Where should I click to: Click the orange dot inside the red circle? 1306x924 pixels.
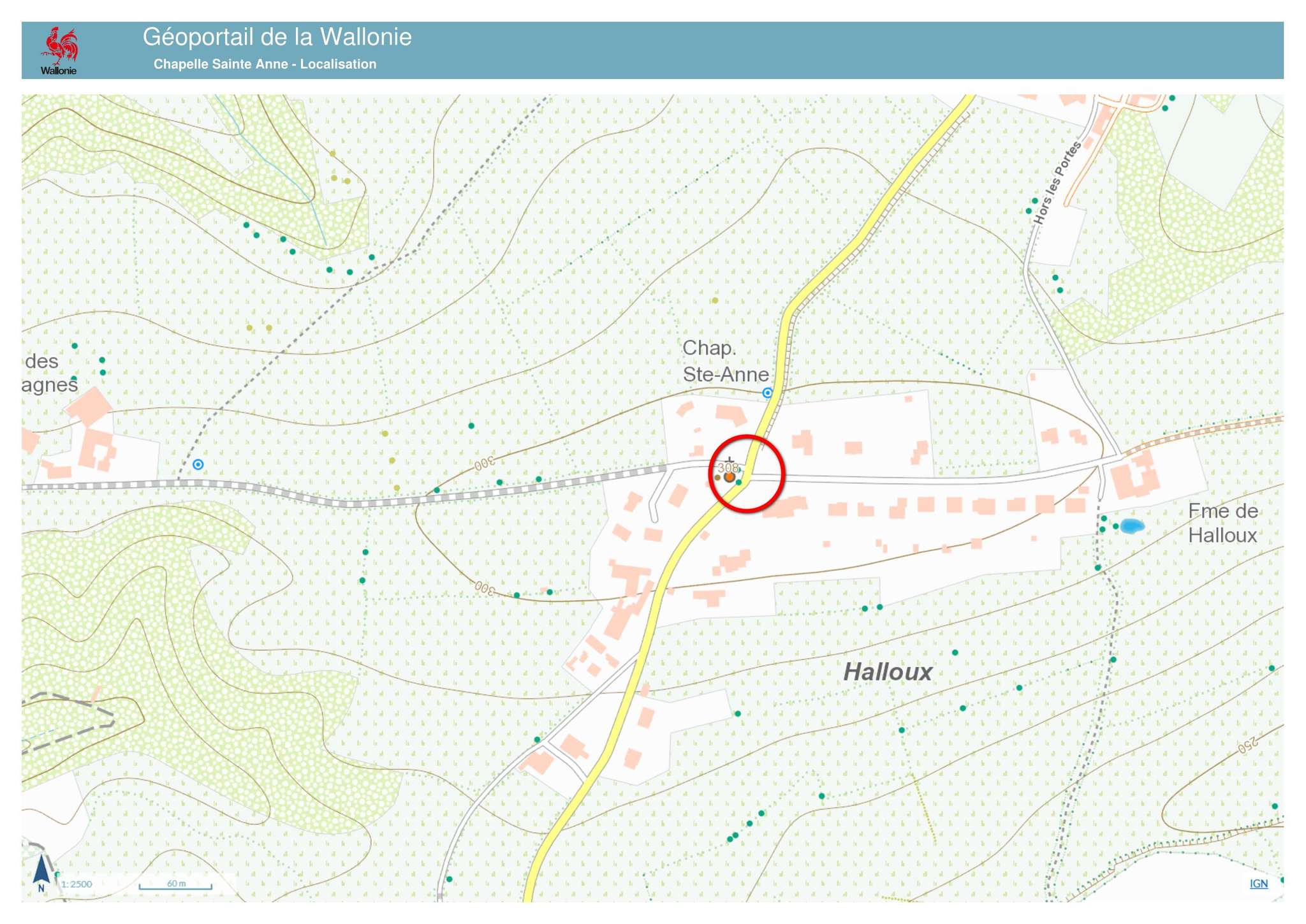pos(730,477)
